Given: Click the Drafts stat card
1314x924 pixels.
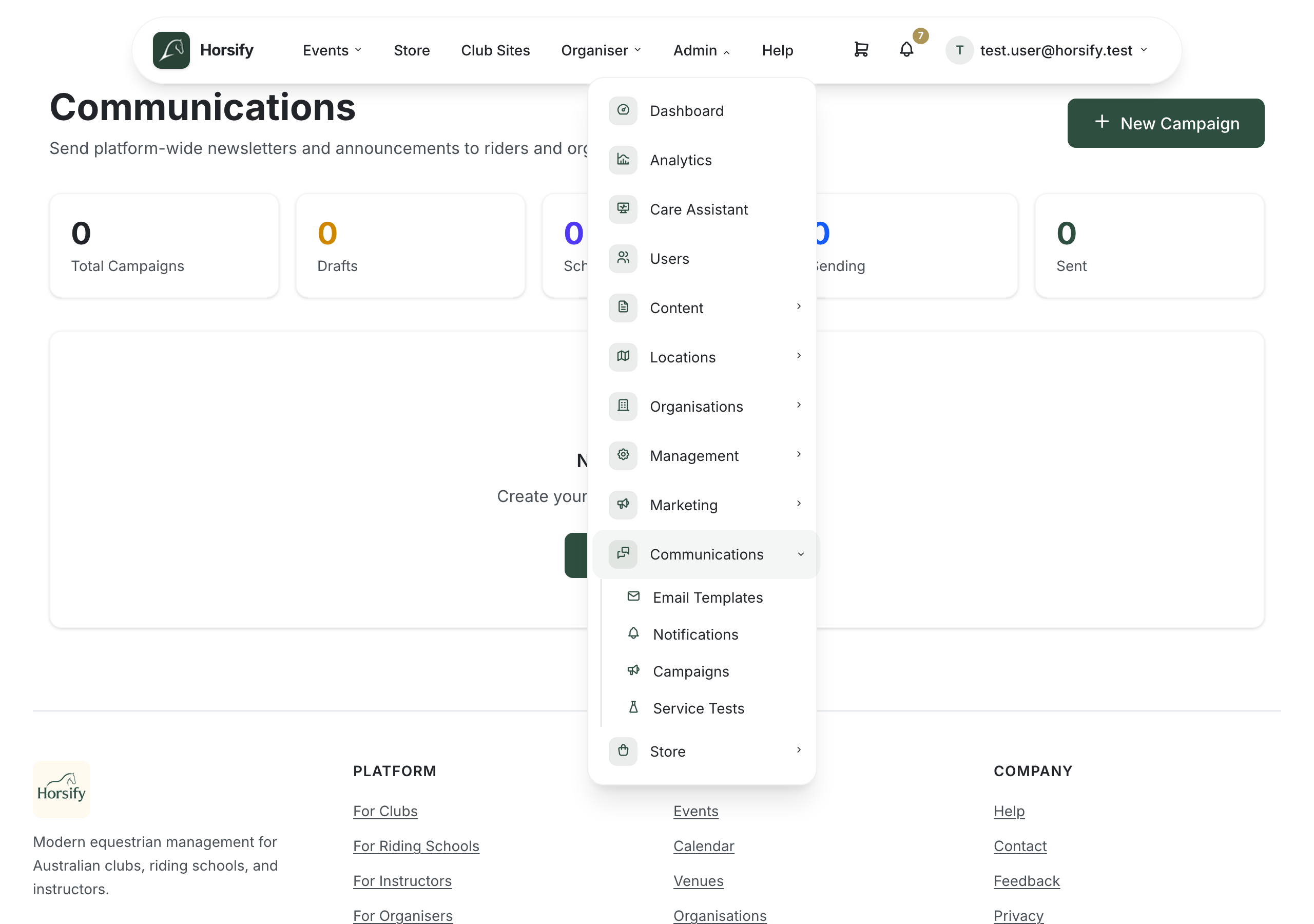Looking at the screenshot, I should point(410,245).
